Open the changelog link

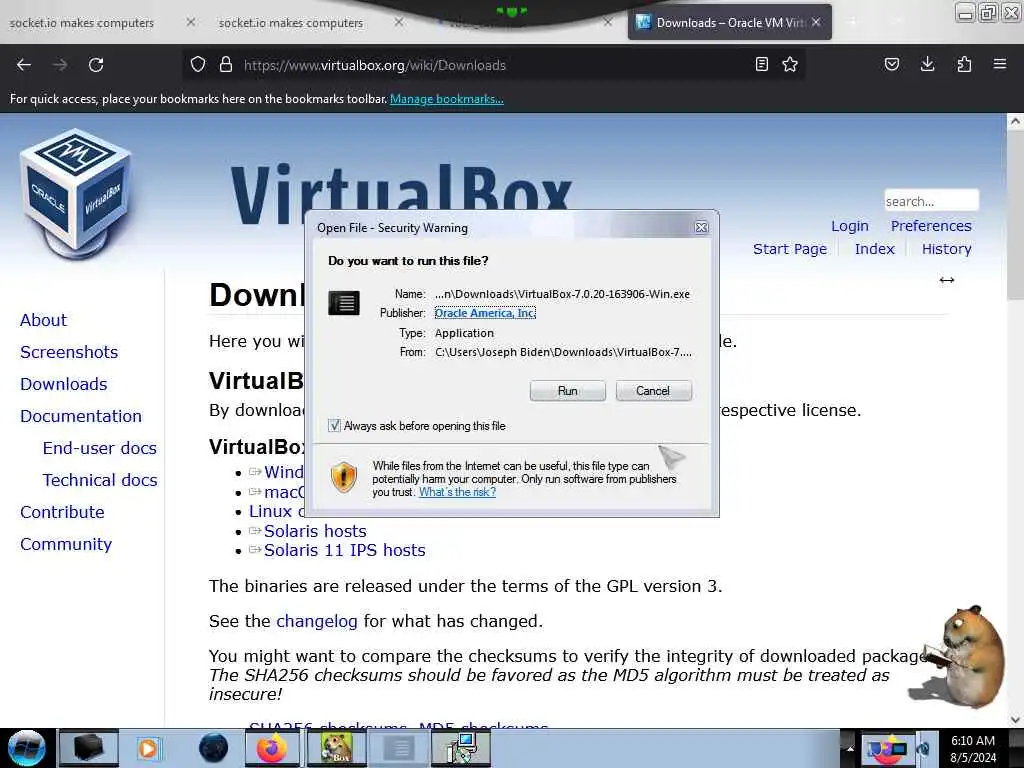coord(317,621)
